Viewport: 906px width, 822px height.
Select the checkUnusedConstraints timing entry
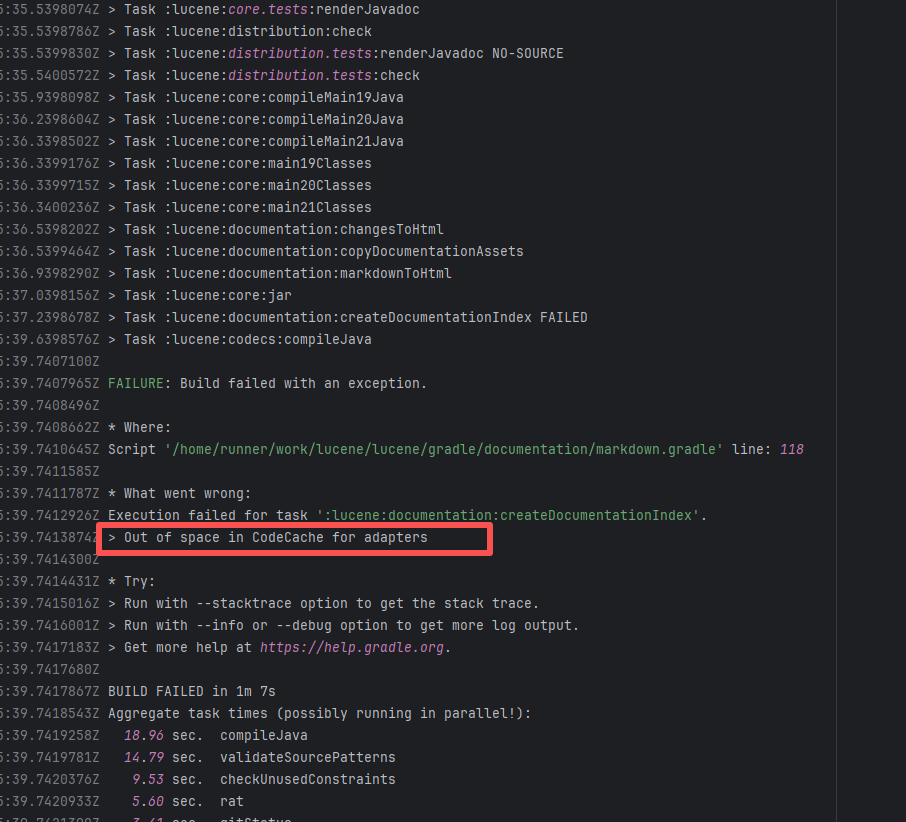tap(307, 779)
